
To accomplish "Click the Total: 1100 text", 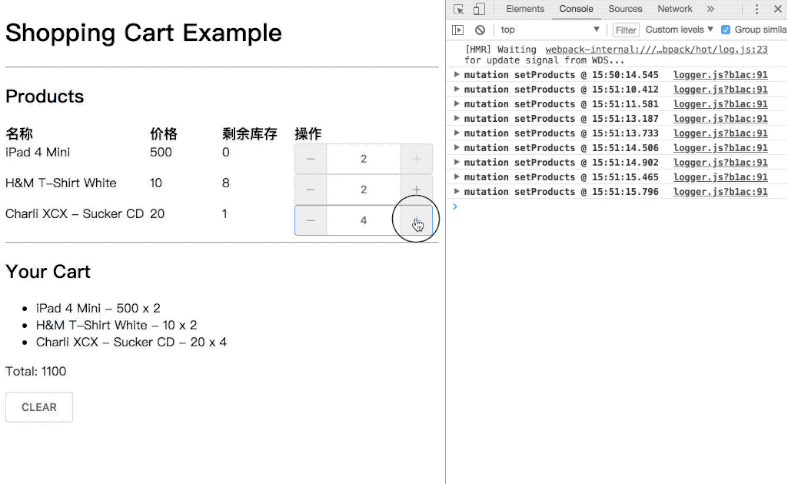I will [x=36, y=371].
